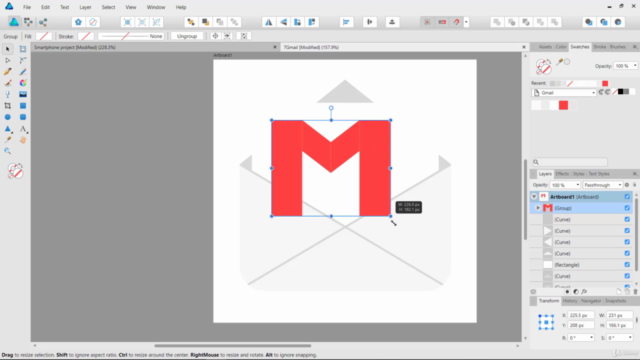Select the Vector Brush tool
Image resolution: width=640 pixels, height=360 pixels.
pyautogui.click(x=7, y=83)
